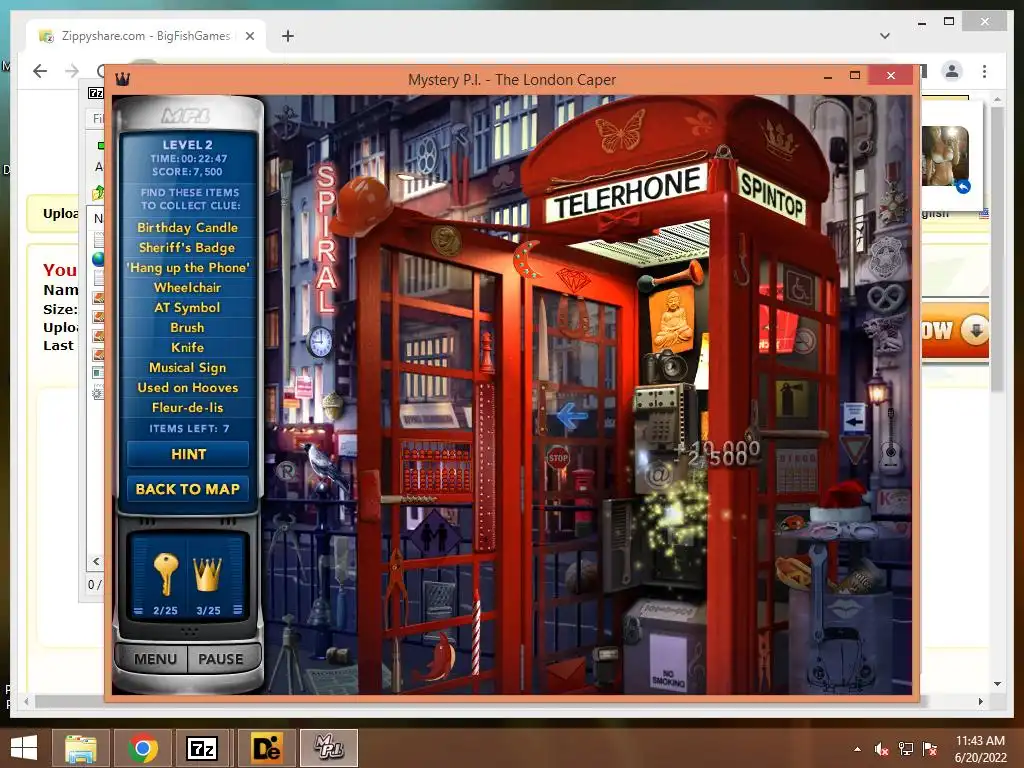Select 'Fleur-de-lis' in the item list

(187, 408)
